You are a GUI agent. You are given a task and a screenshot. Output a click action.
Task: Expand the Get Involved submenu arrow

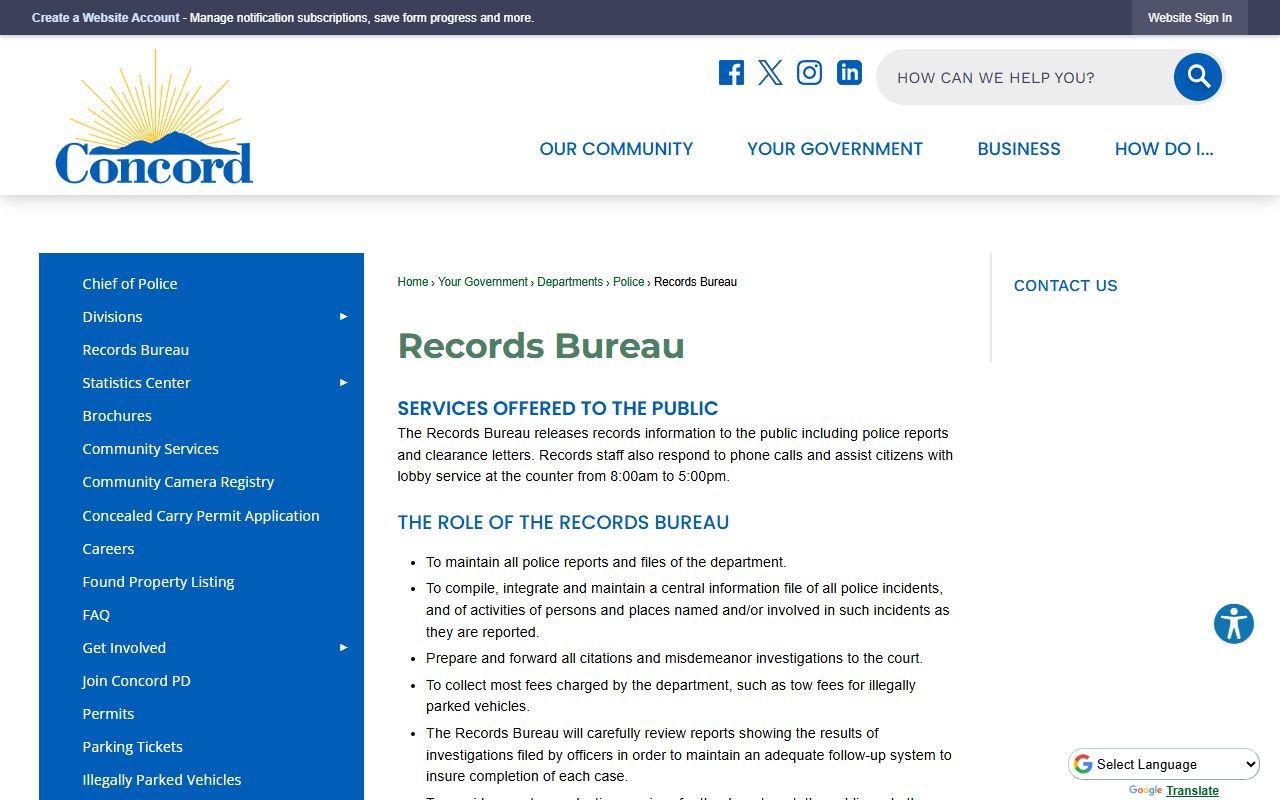pyautogui.click(x=343, y=647)
